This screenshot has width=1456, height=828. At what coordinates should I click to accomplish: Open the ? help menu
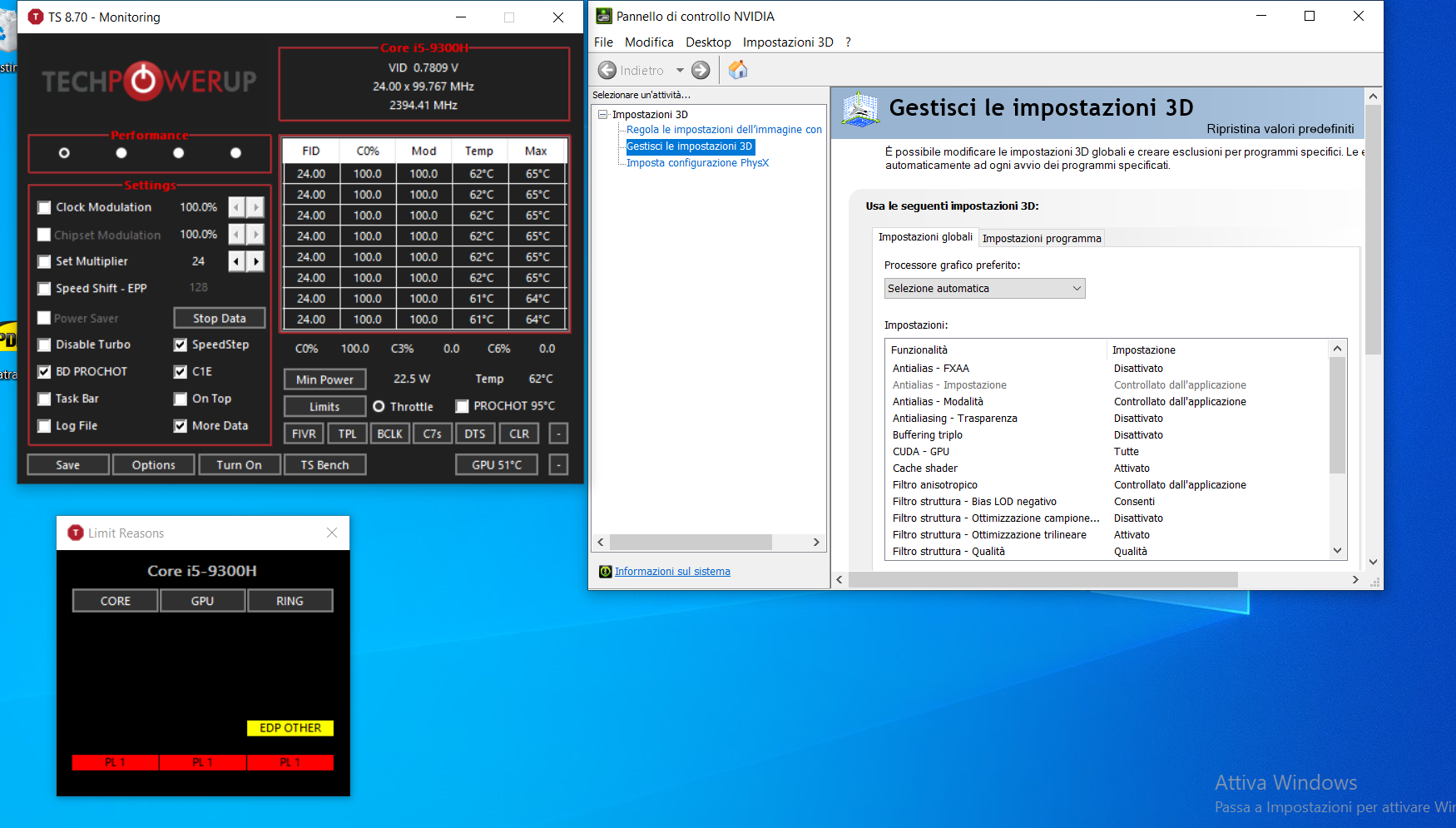[x=848, y=42]
